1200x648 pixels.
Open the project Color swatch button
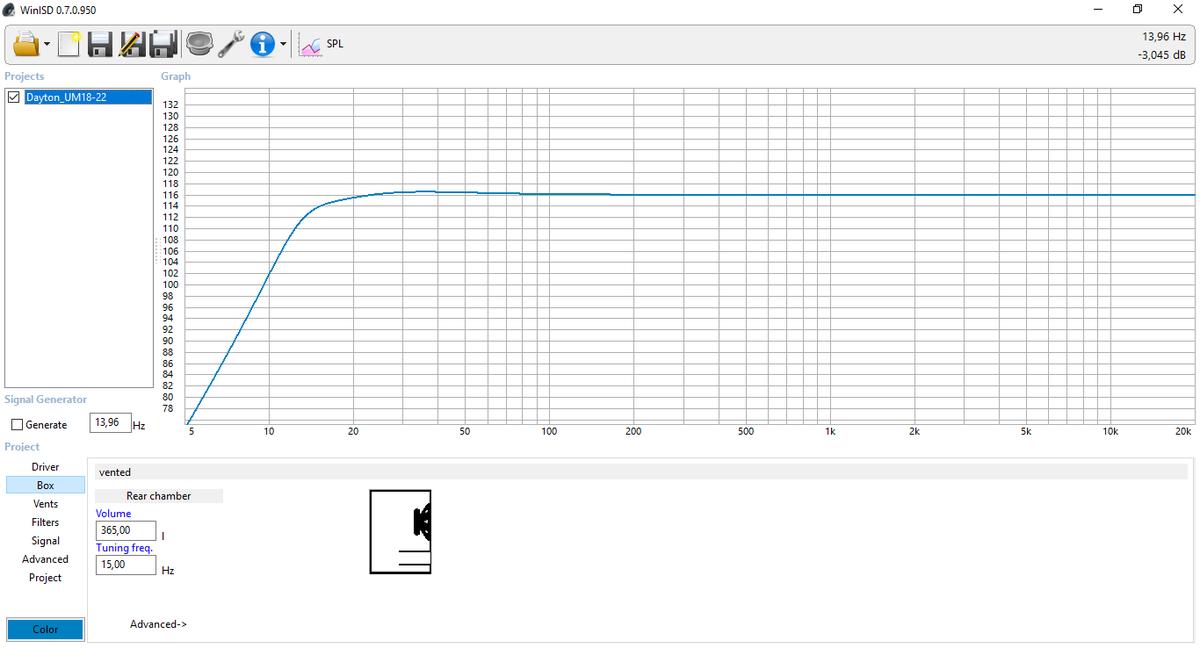(45, 629)
